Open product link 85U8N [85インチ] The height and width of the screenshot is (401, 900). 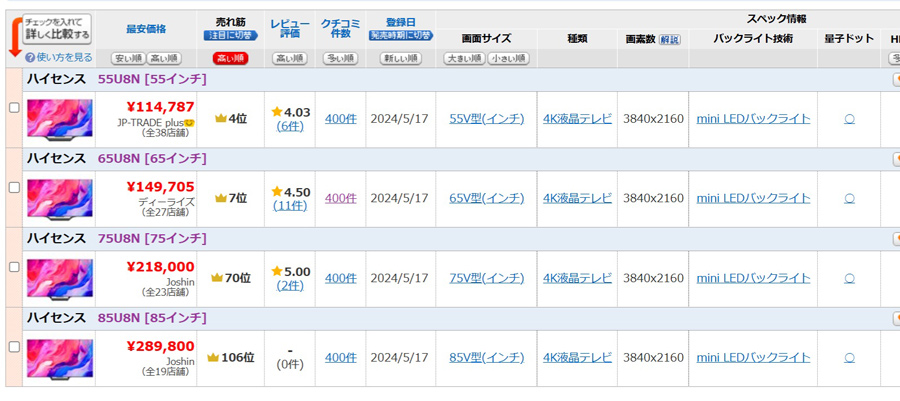[152, 318]
